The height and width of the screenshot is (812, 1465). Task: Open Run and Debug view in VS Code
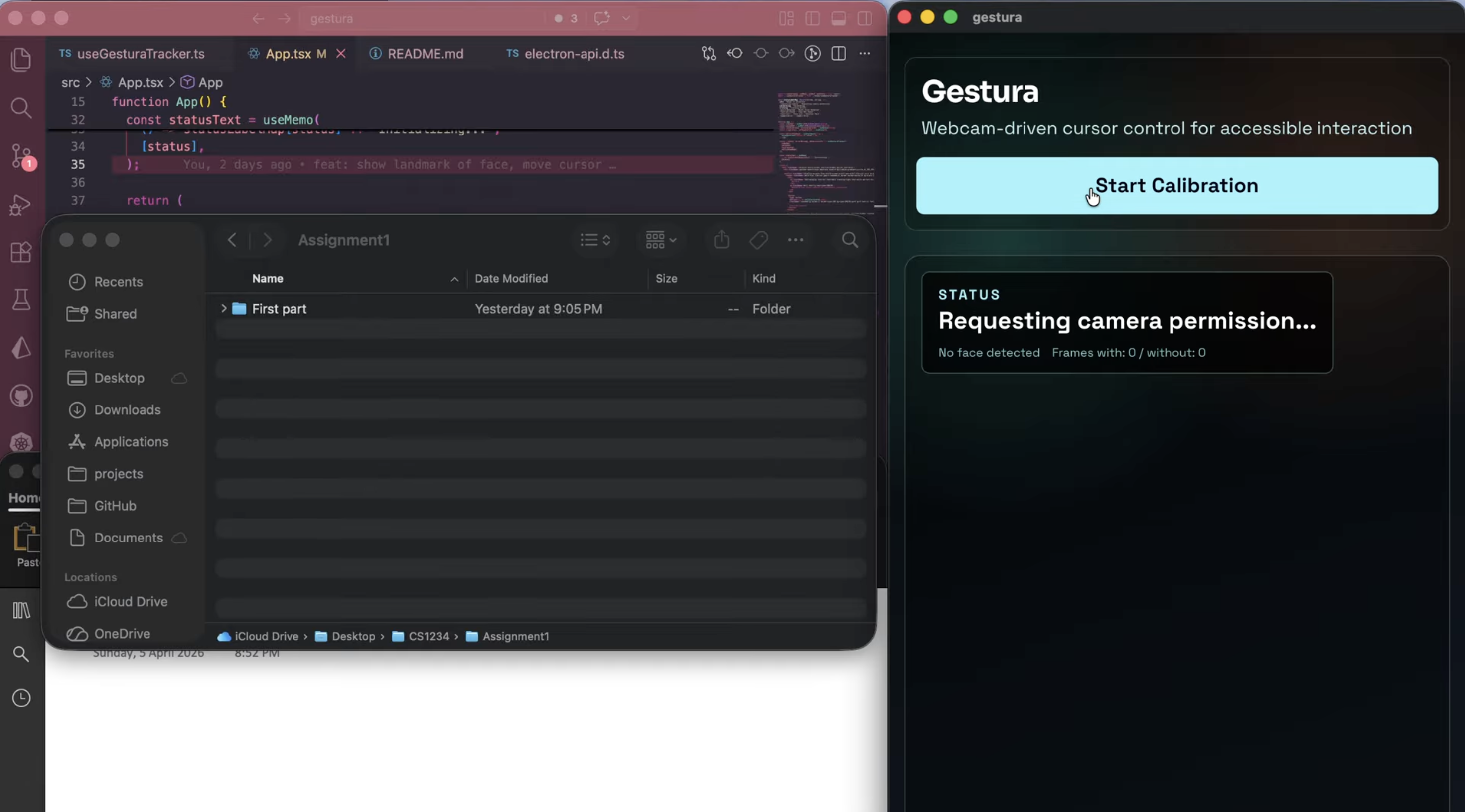tap(20, 205)
